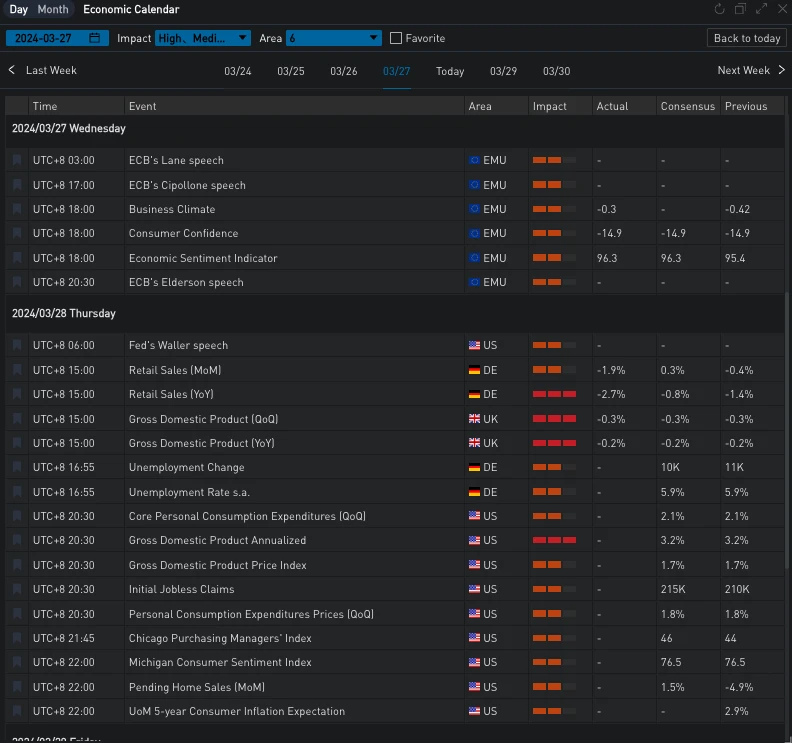Click the Back to today button

click(x=746, y=38)
